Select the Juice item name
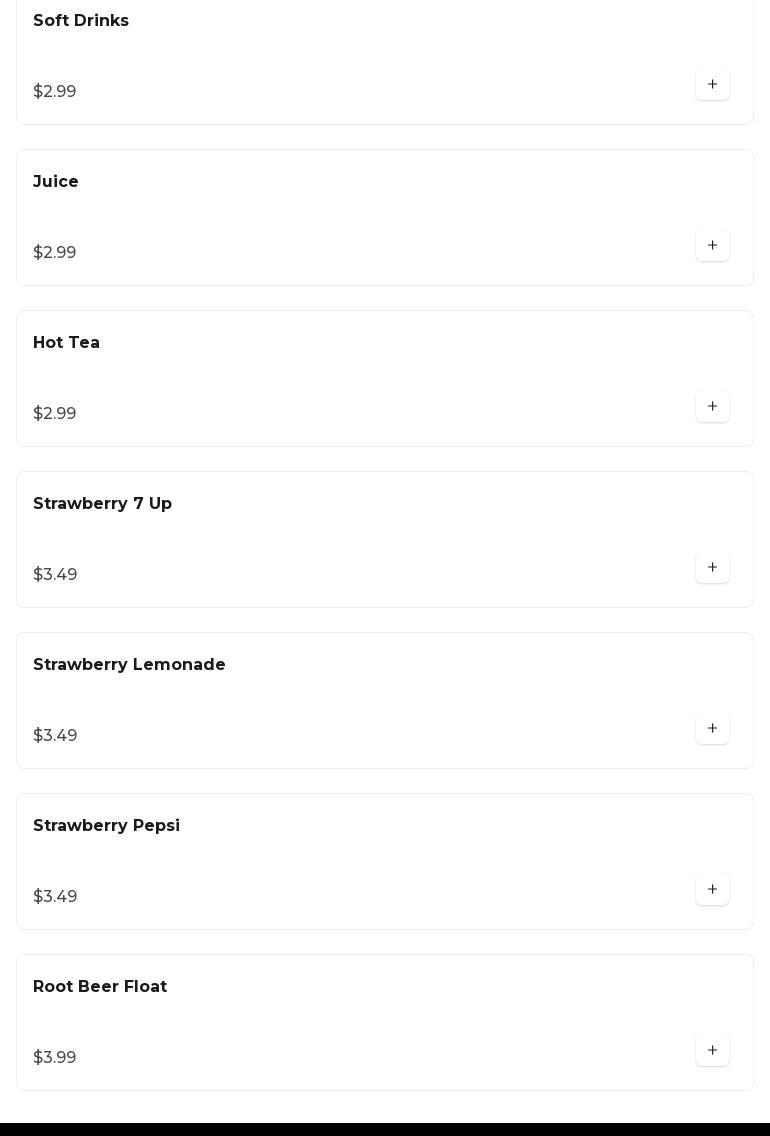This screenshot has width=770, height=1136. coord(56,182)
